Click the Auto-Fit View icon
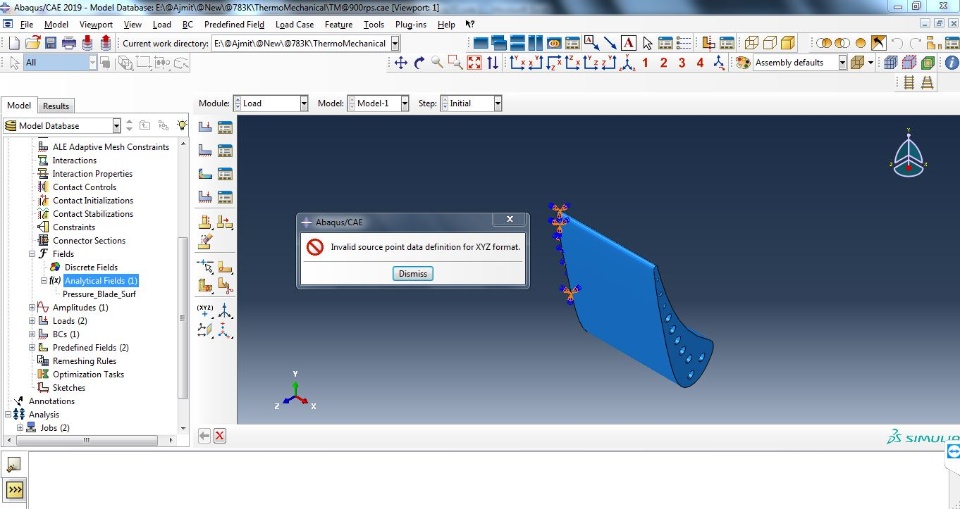The width and height of the screenshot is (960, 509). click(474, 62)
